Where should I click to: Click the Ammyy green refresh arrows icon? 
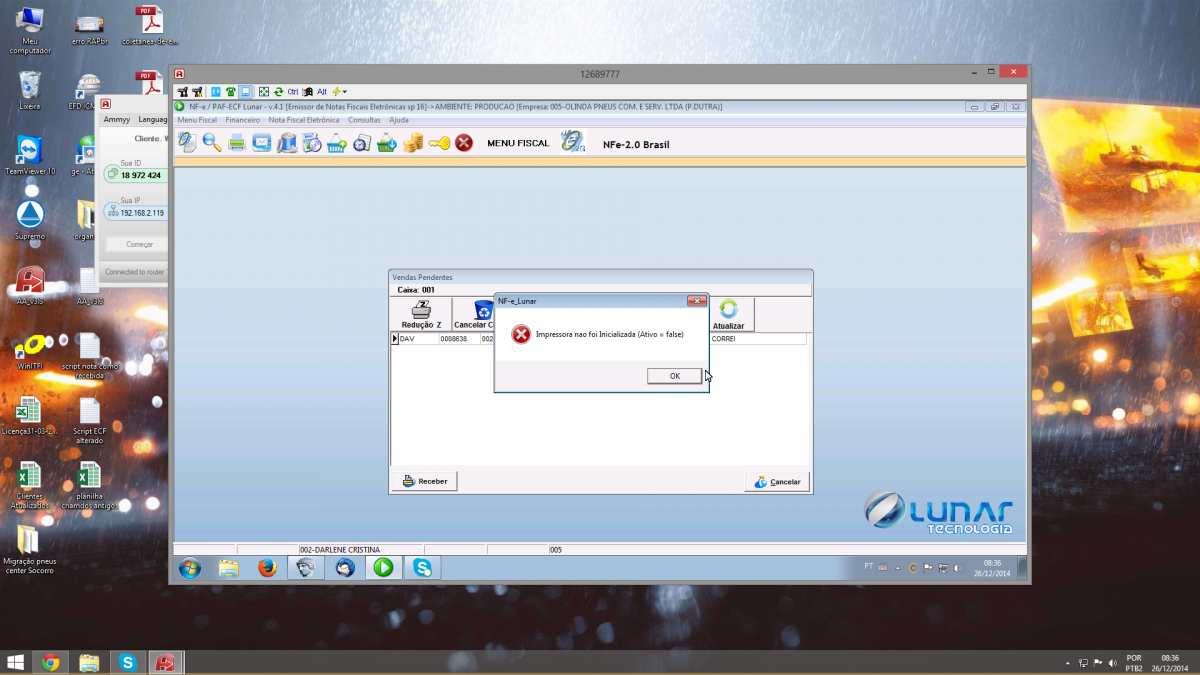pyautogui.click(x=279, y=91)
